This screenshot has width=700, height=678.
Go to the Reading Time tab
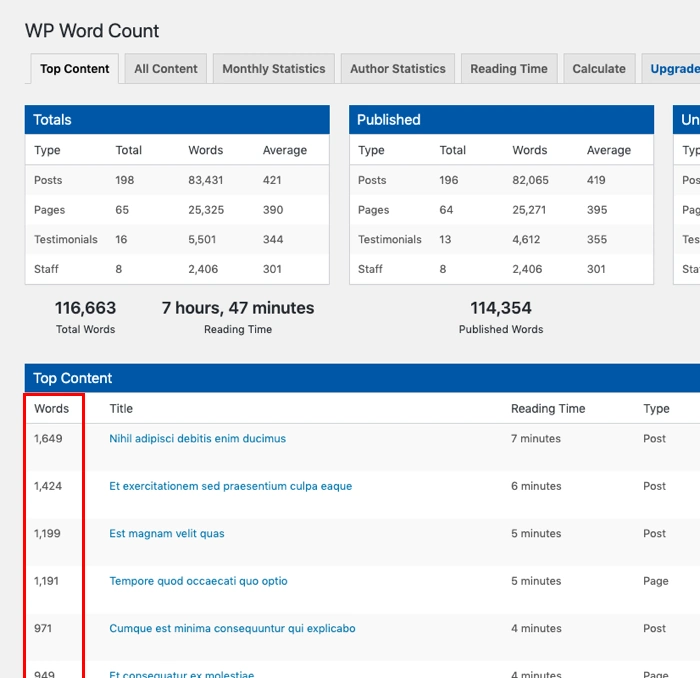[509, 69]
